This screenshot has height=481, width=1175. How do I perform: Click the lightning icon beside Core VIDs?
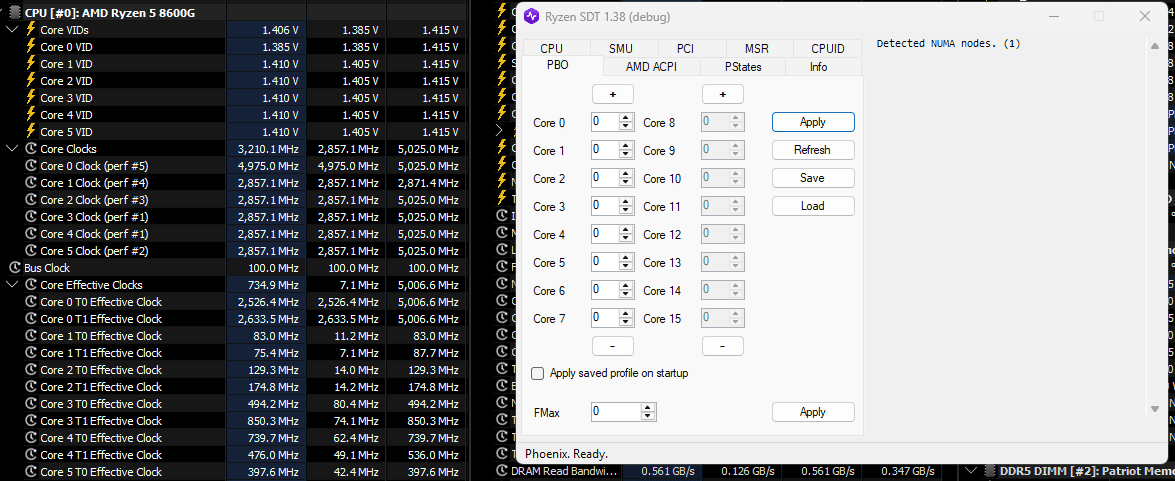31,30
